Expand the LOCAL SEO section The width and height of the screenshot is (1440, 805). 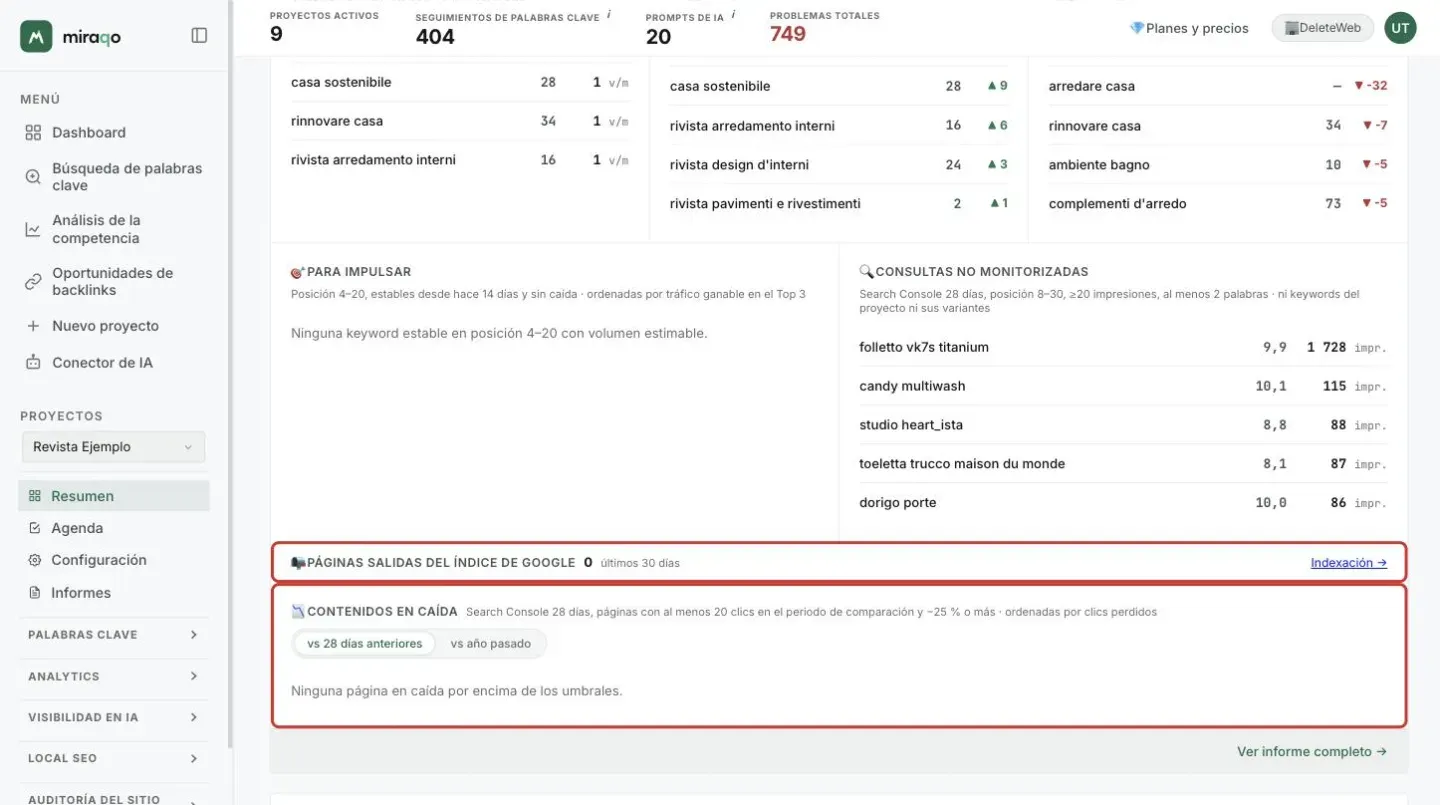114,759
